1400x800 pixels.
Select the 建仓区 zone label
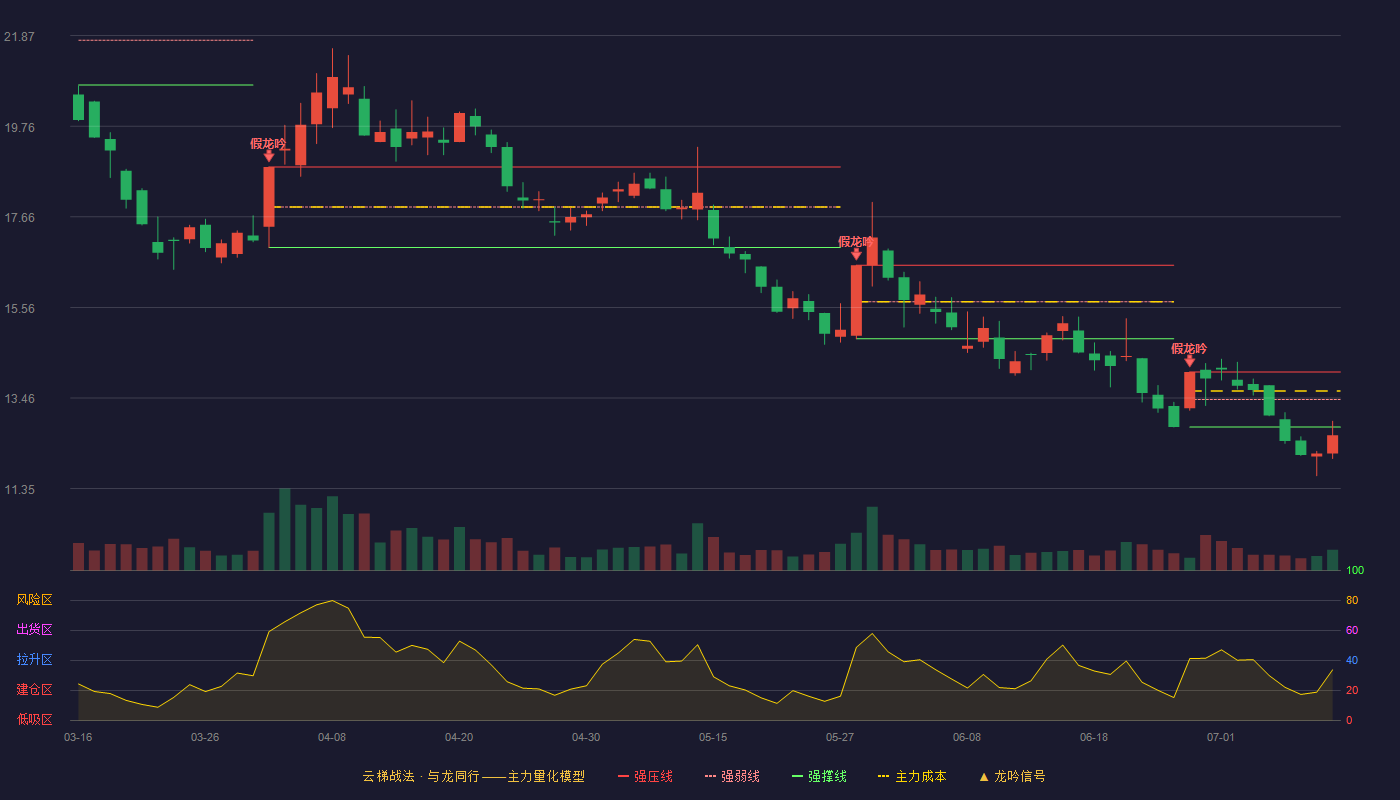(34, 690)
